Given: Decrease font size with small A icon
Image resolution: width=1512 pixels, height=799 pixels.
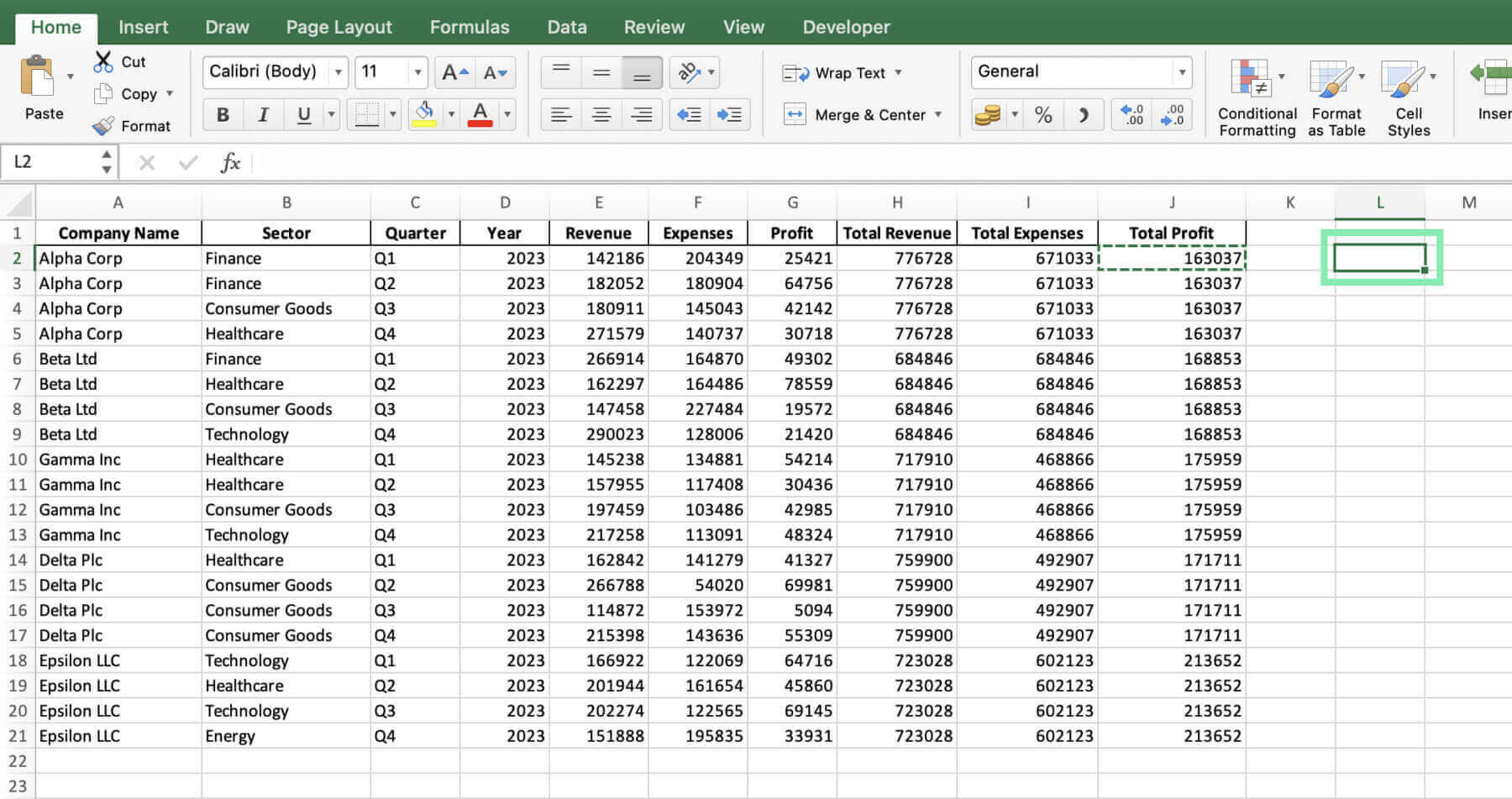Looking at the screenshot, I should click(x=496, y=72).
